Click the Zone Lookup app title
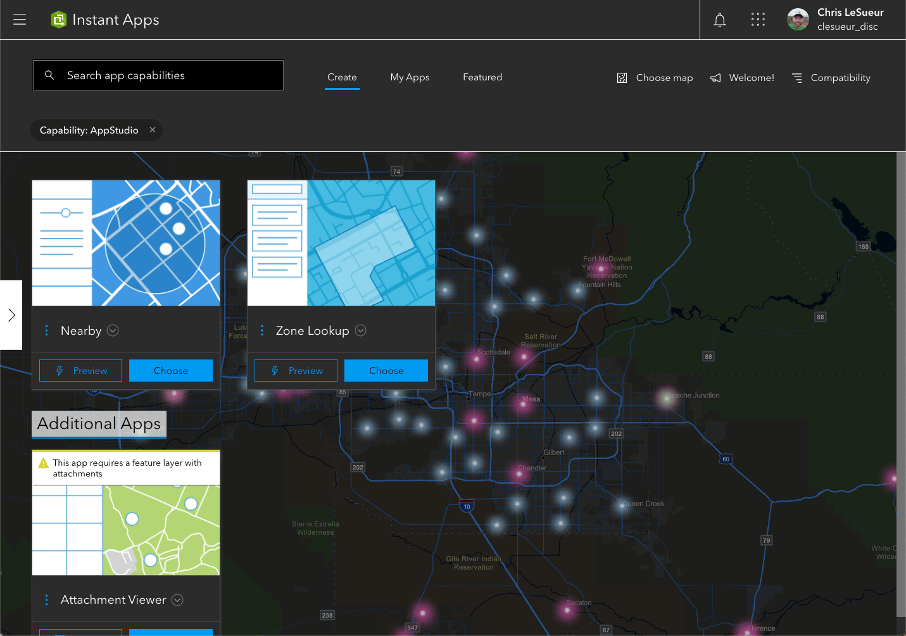906x636 pixels. pos(313,330)
